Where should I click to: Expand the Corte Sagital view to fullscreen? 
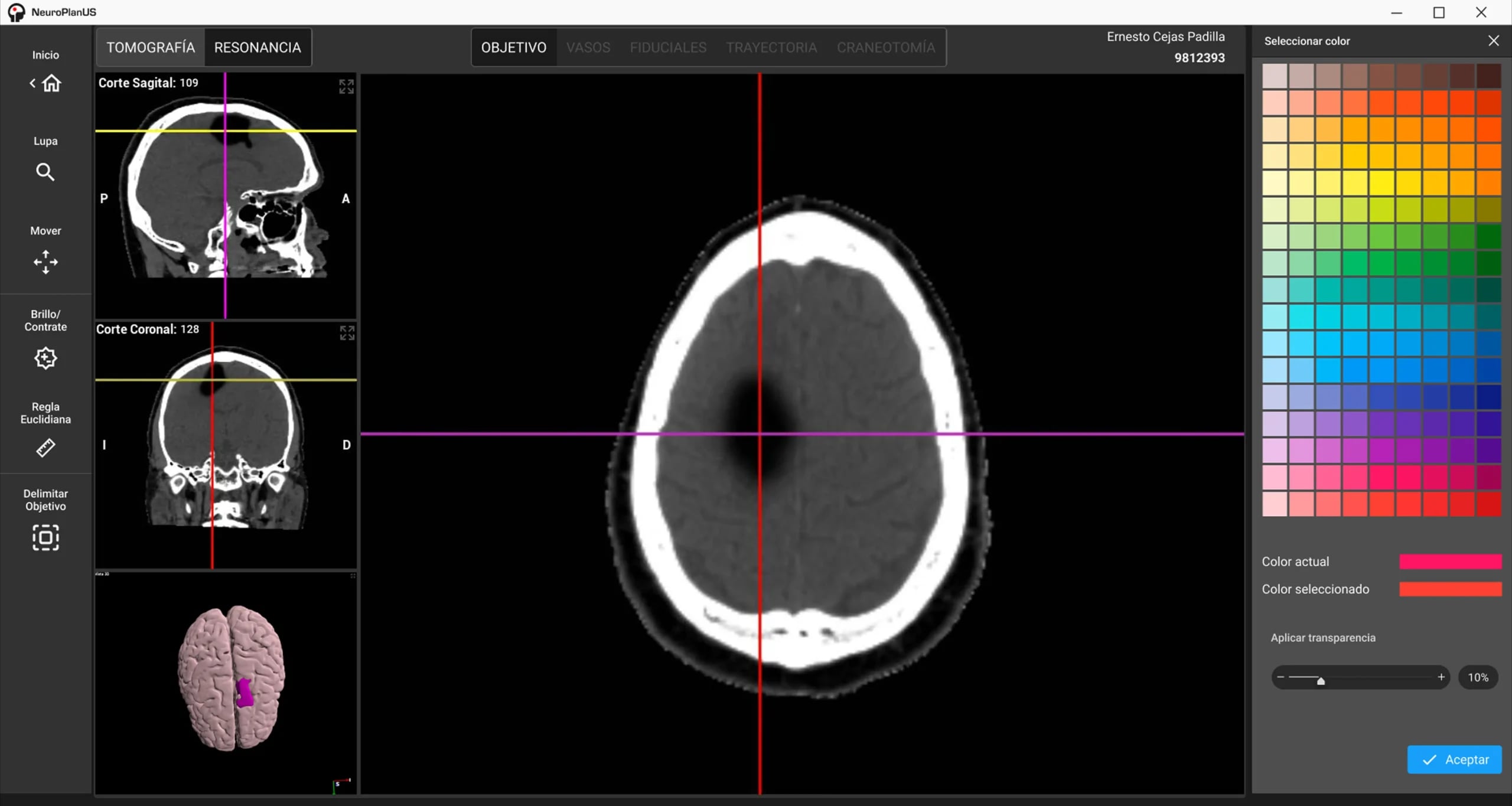coord(347,87)
